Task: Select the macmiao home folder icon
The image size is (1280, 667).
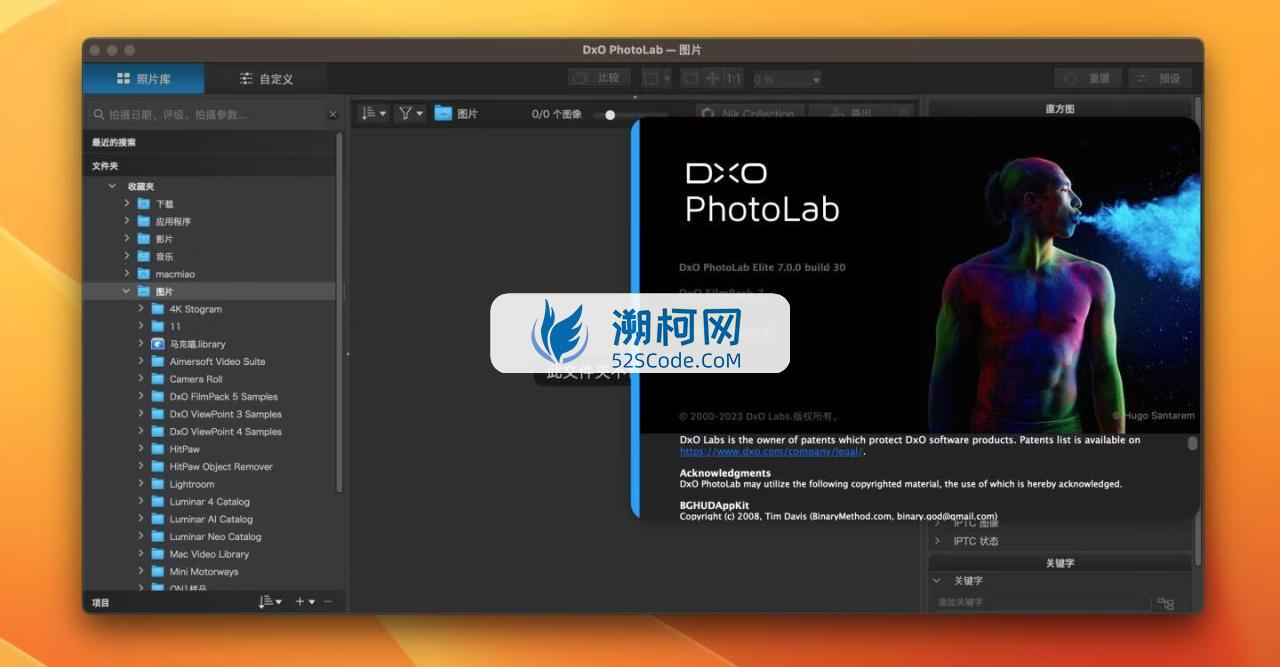Action: pyautogui.click(x=143, y=274)
